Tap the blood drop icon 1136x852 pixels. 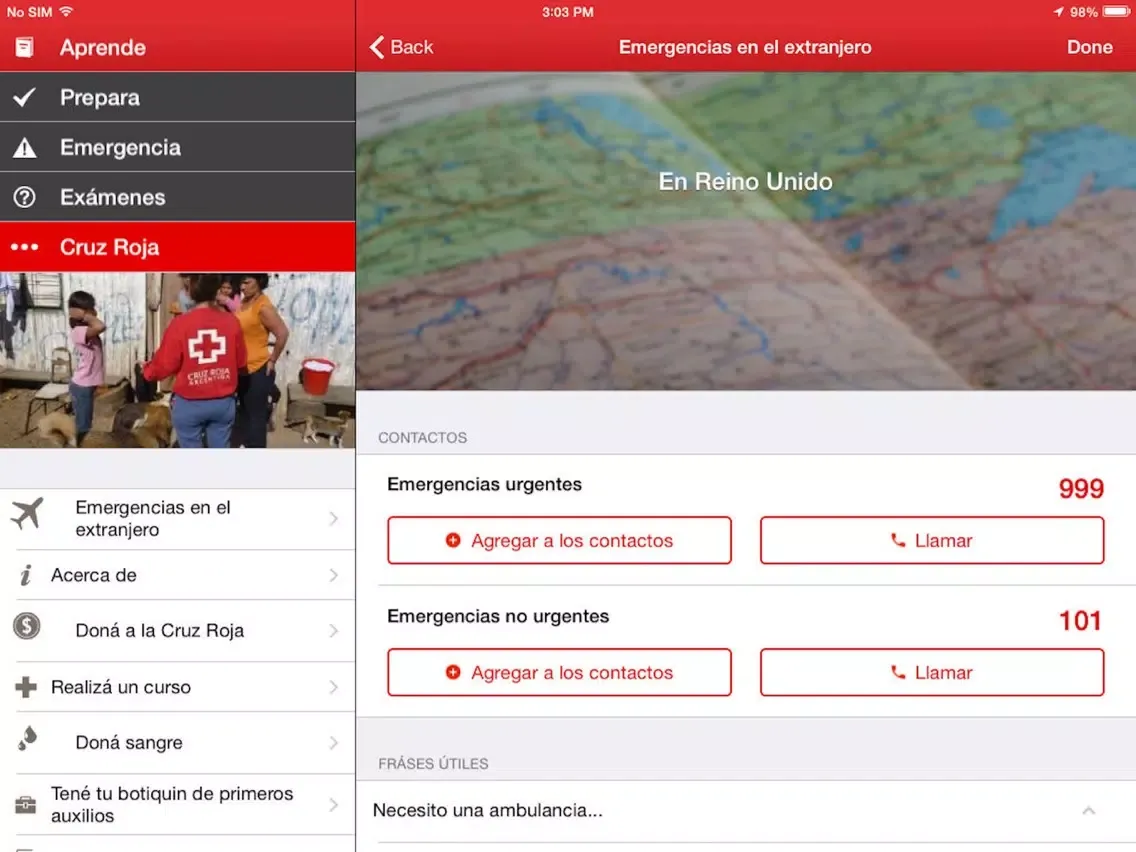(28, 738)
